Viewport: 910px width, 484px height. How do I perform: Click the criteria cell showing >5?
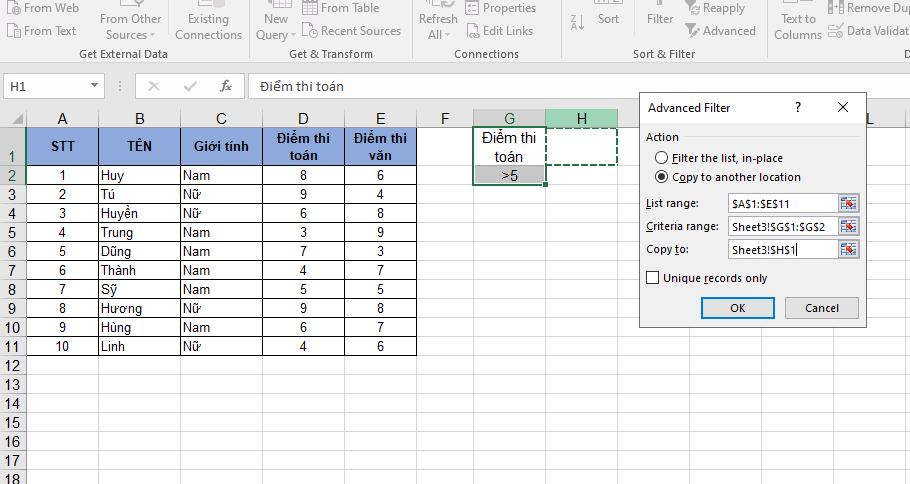tap(509, 175)
